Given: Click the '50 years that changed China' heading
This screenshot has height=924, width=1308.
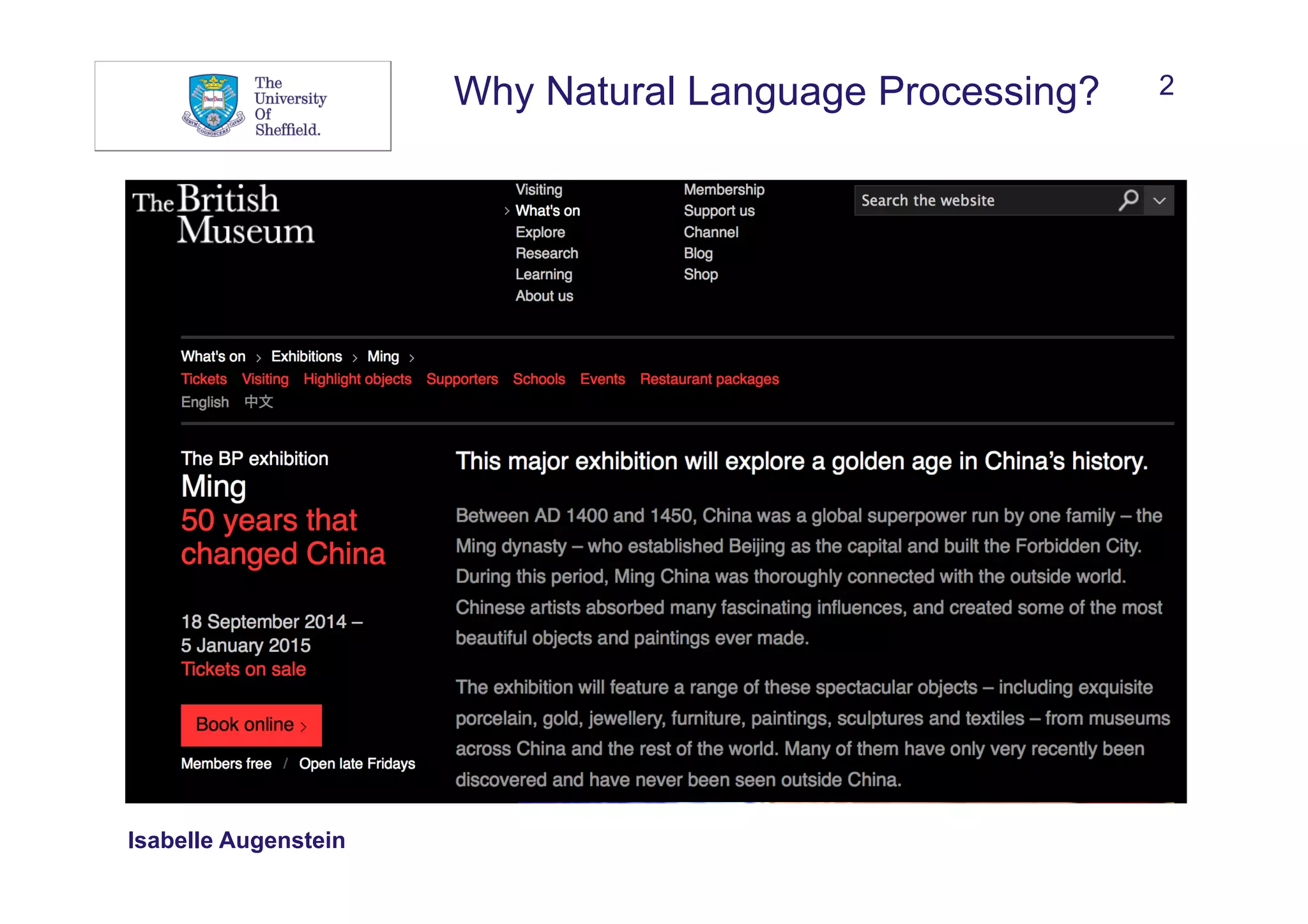Looking at the screenshot, I should click(283, 537).
